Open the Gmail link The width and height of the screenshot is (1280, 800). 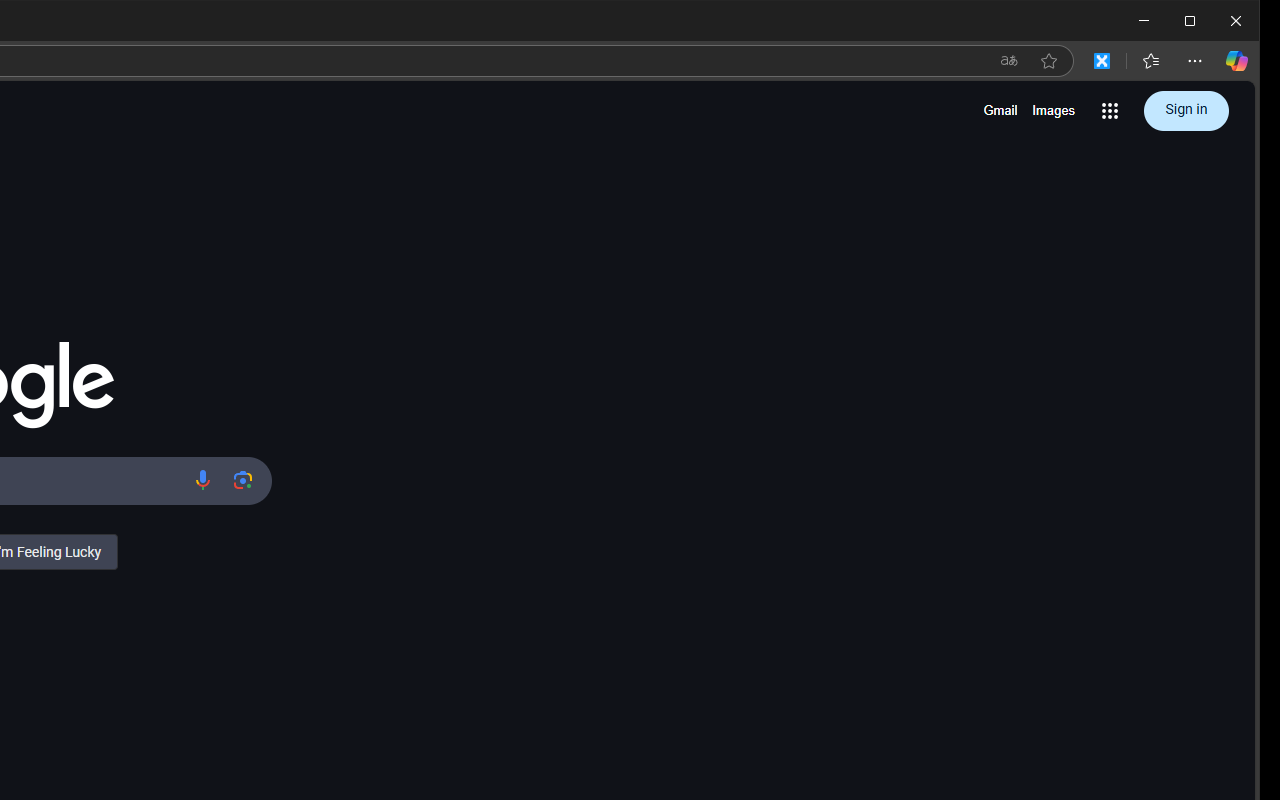tap(1000, 111)
